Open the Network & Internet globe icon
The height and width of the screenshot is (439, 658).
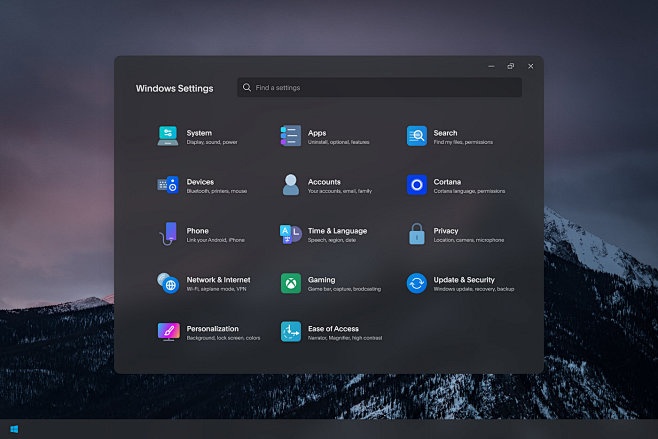pos(168,283)
